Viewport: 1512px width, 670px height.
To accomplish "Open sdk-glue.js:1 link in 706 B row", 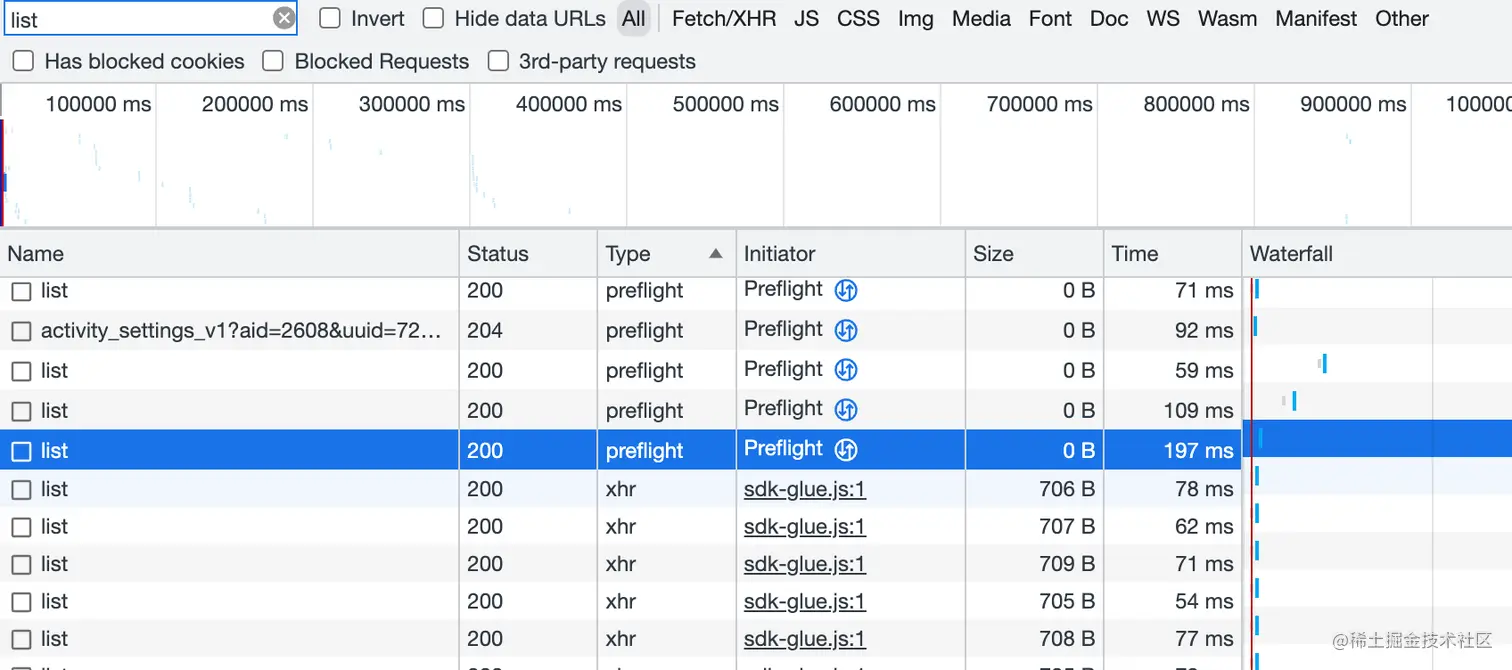I will pyautogui.click(x=804, y=489).
